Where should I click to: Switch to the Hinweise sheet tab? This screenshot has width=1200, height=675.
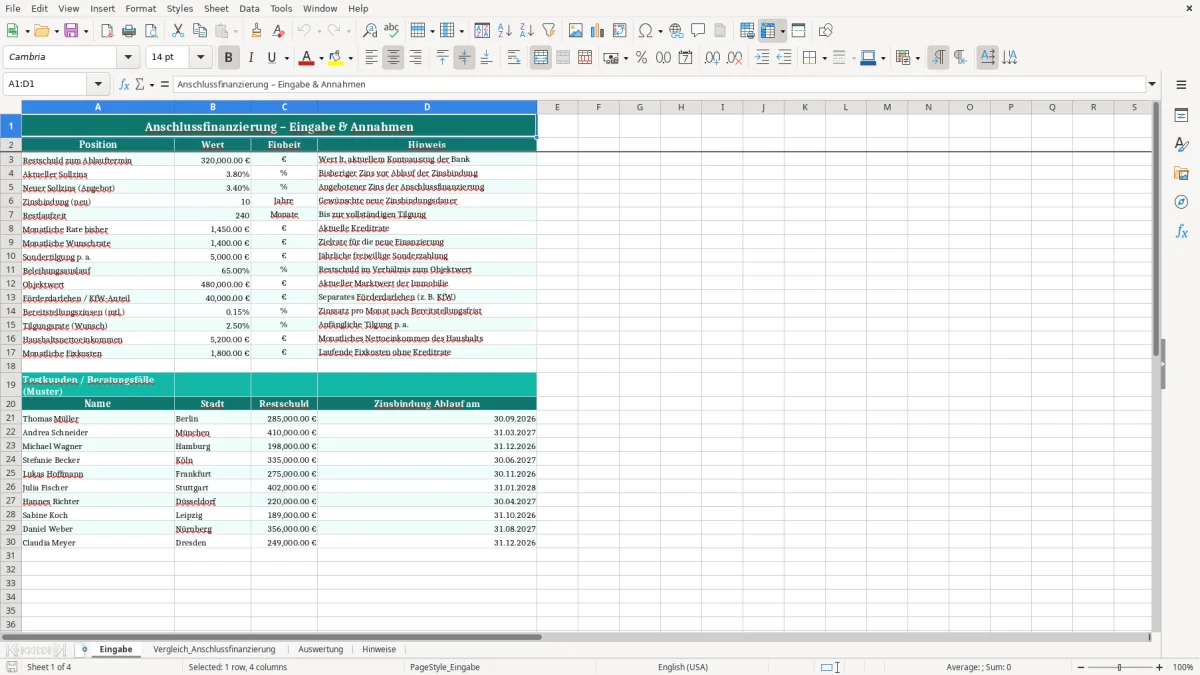click(x=379, y=649)
